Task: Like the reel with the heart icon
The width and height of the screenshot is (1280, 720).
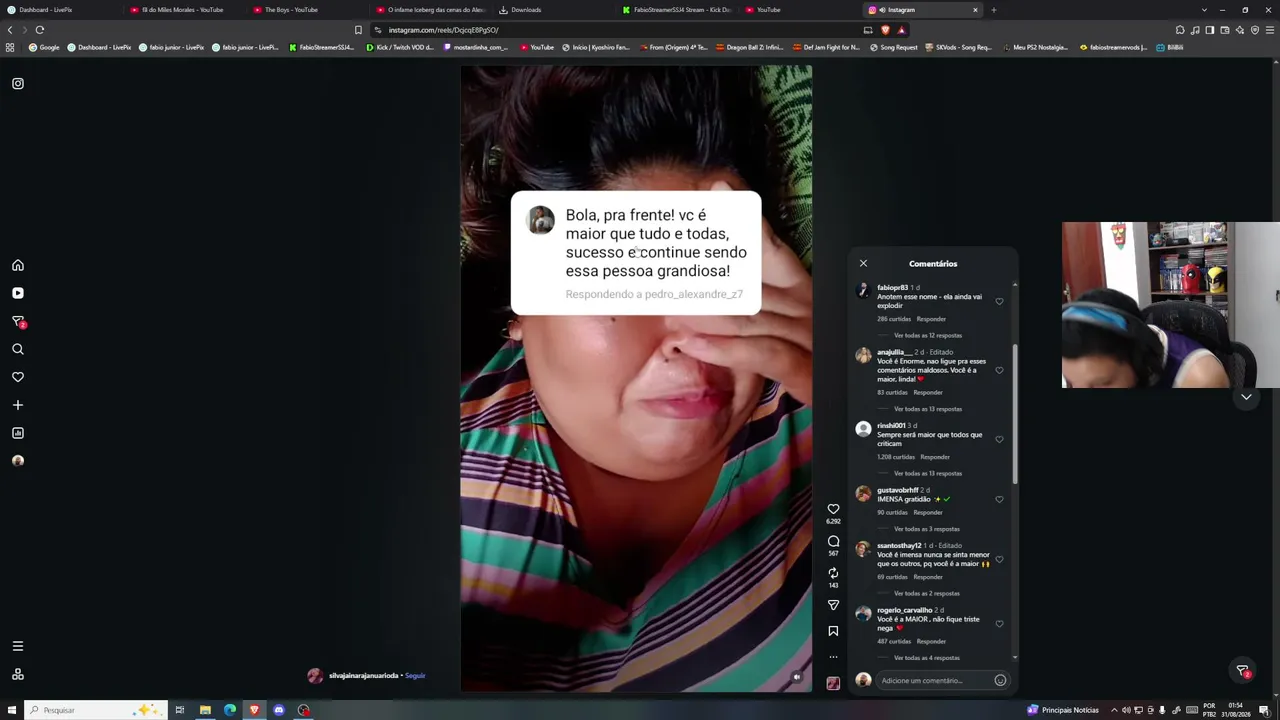Action: 833,509
